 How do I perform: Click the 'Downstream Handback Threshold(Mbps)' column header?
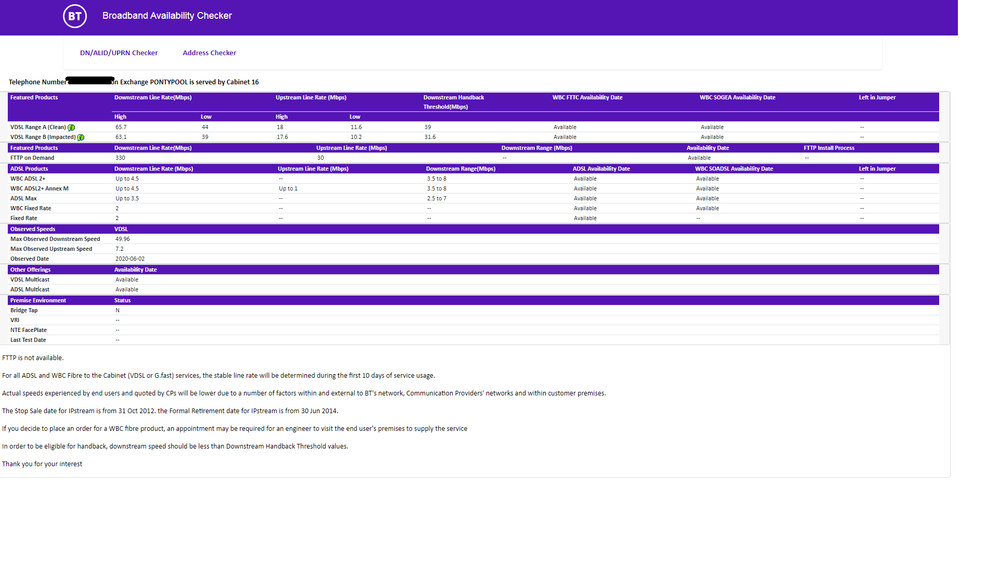(x=454, y=102)
